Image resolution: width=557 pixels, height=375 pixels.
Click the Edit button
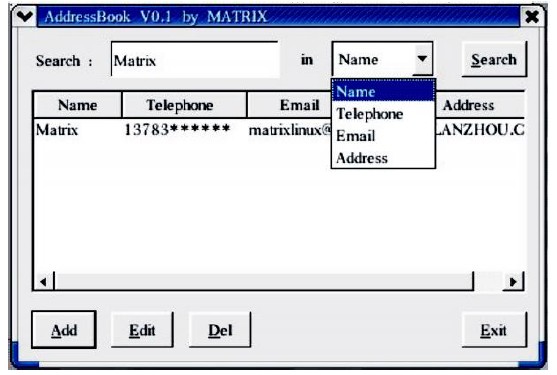pos(142,330)
